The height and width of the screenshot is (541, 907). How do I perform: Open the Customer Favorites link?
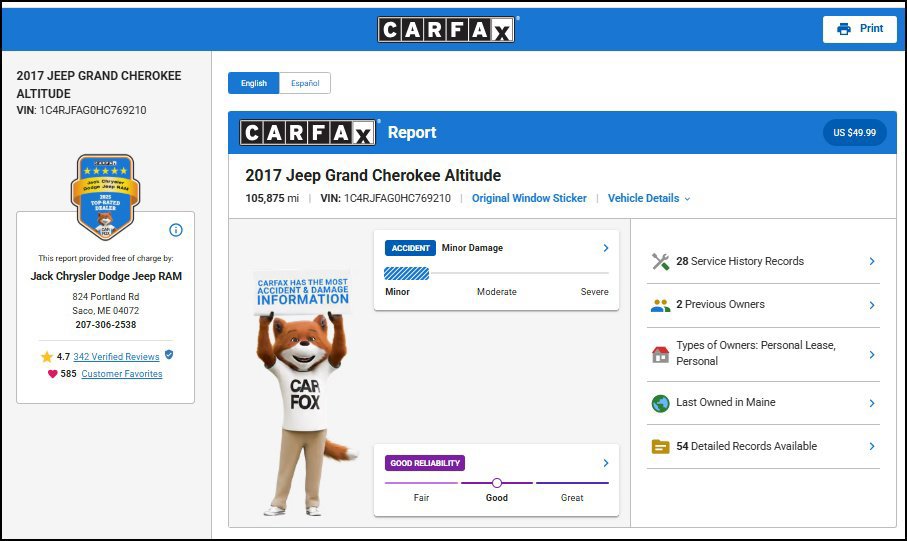(x=121, y=374)
